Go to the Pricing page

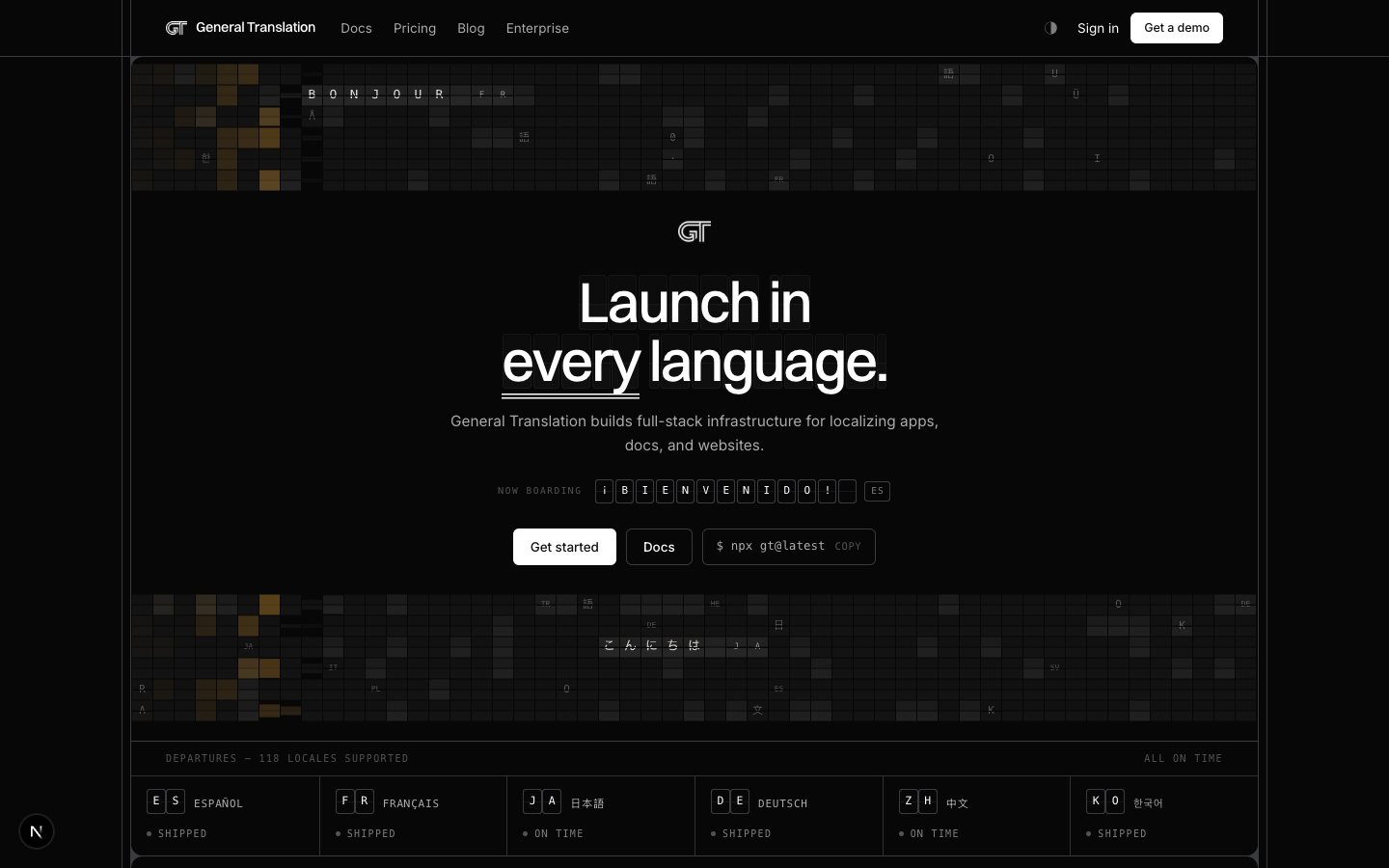[x=415, y=28]
